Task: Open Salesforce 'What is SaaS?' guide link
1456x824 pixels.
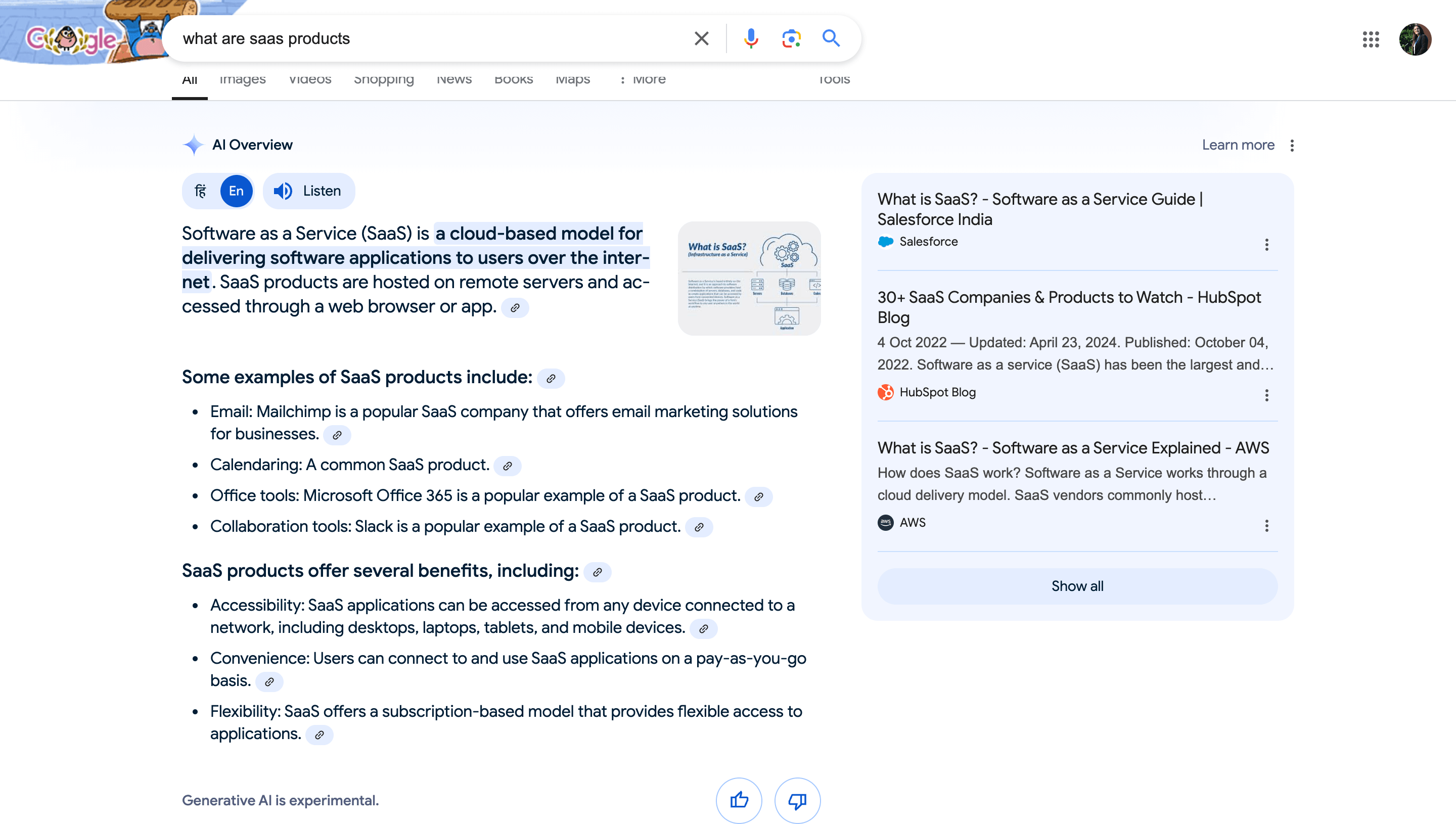Action: point(1040,209)
